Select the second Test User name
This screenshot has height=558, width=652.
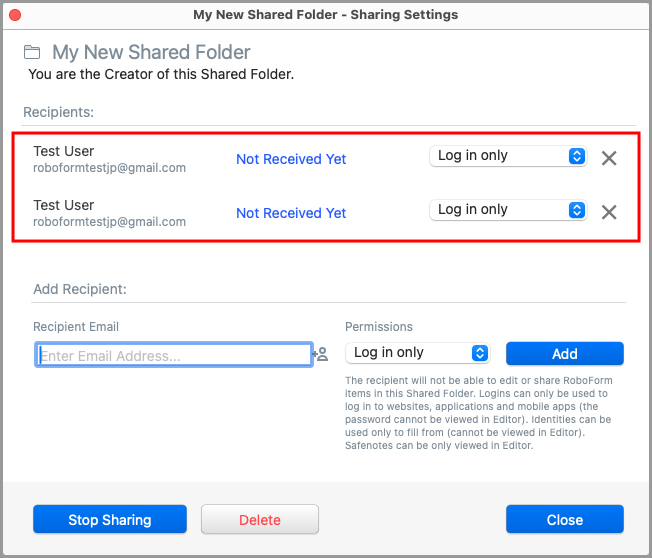(64, 205)
